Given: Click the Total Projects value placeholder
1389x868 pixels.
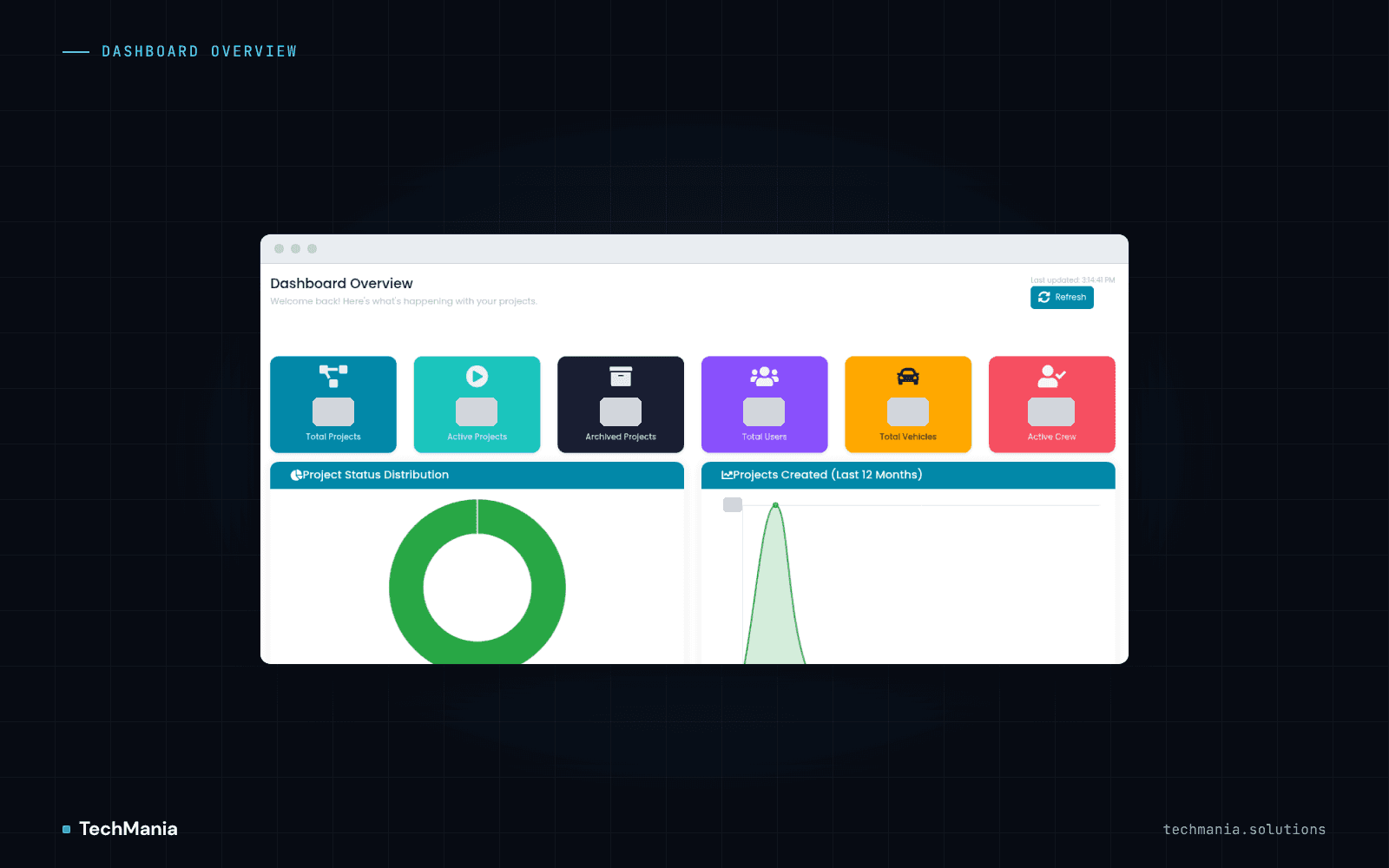Looking at the screenshot, I should [333, 411].
